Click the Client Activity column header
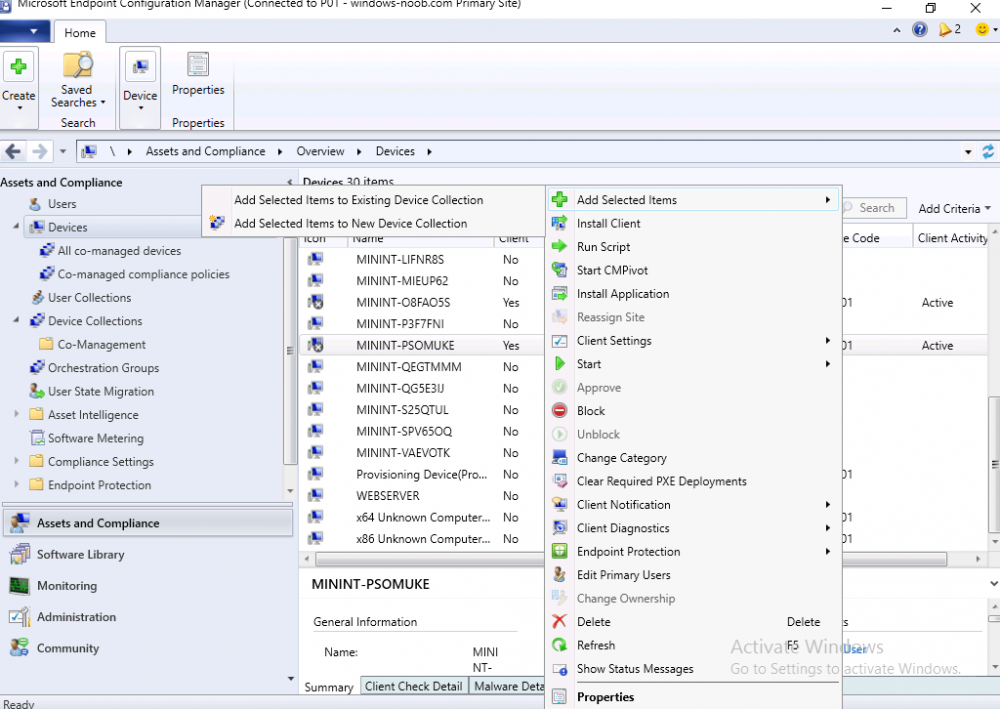Screen dimensions: 1000x709 952,238
